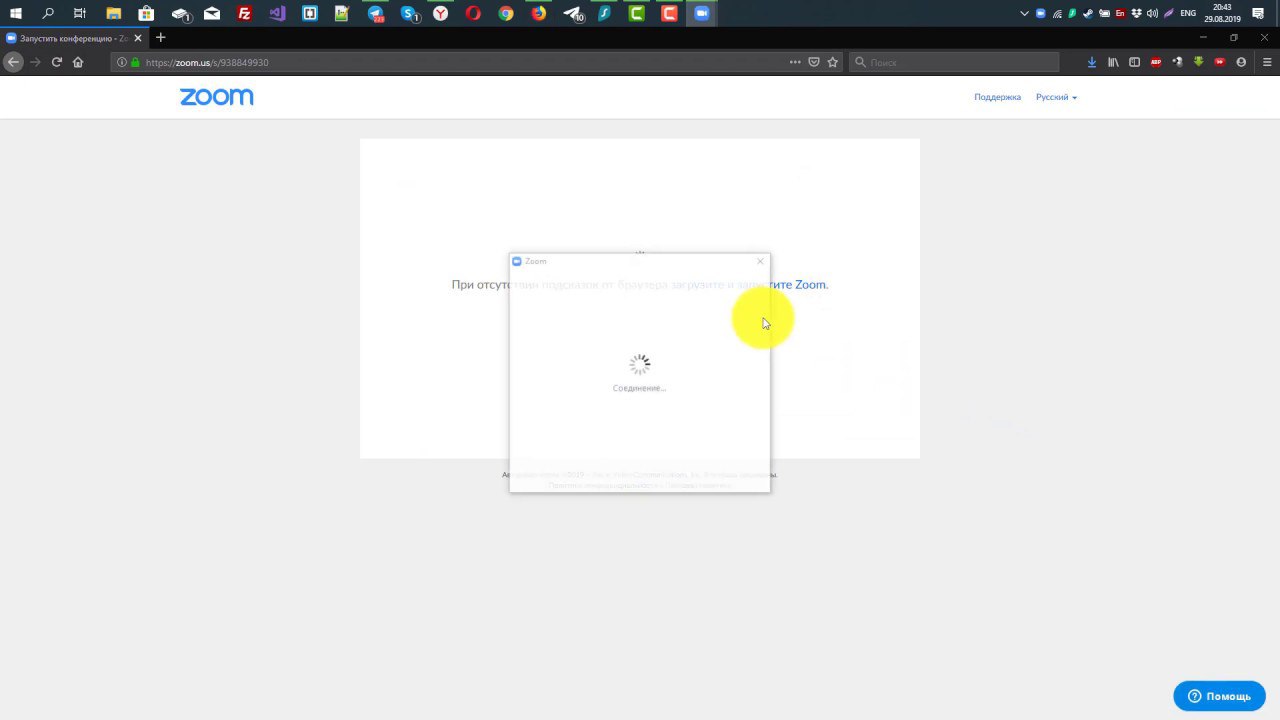Open Steam in the system tray

(1088, 14)
